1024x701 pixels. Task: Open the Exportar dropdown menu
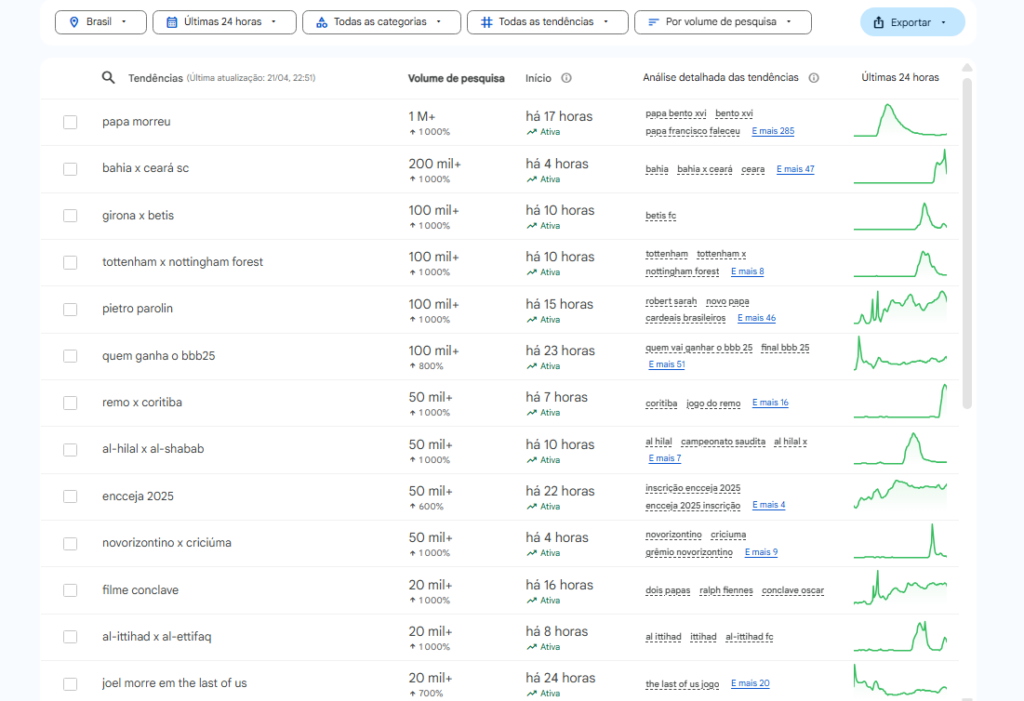(x=911, y=22)
